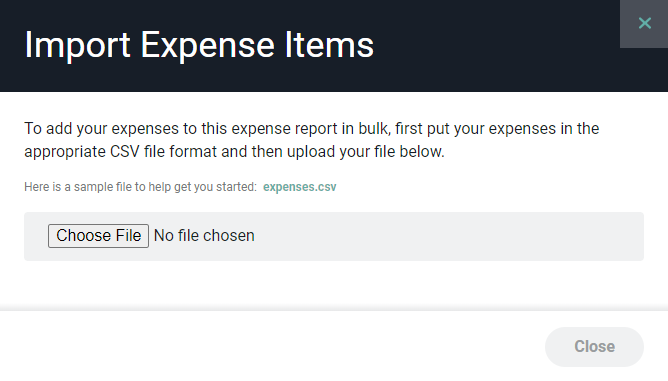Download the expenses.csv sample file
The image size is (668, 381).
point(299,187)
